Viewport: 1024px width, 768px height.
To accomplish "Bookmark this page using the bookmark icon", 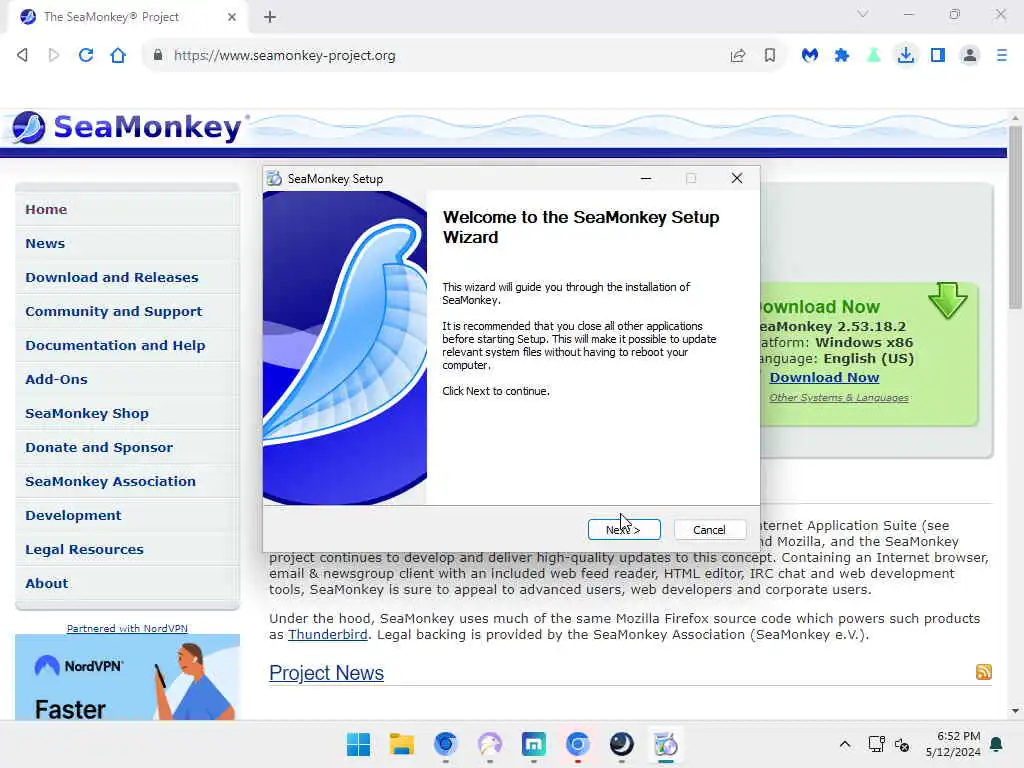I will (770, 56).
